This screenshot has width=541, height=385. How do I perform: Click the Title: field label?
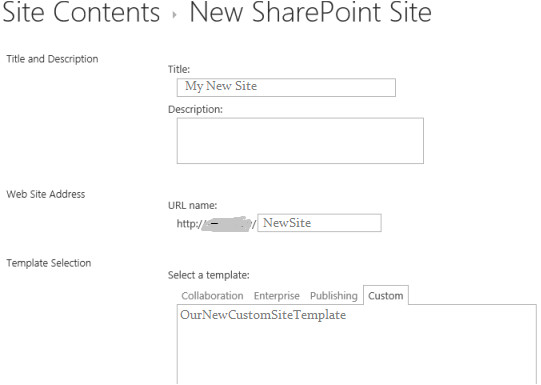[179, 69]
